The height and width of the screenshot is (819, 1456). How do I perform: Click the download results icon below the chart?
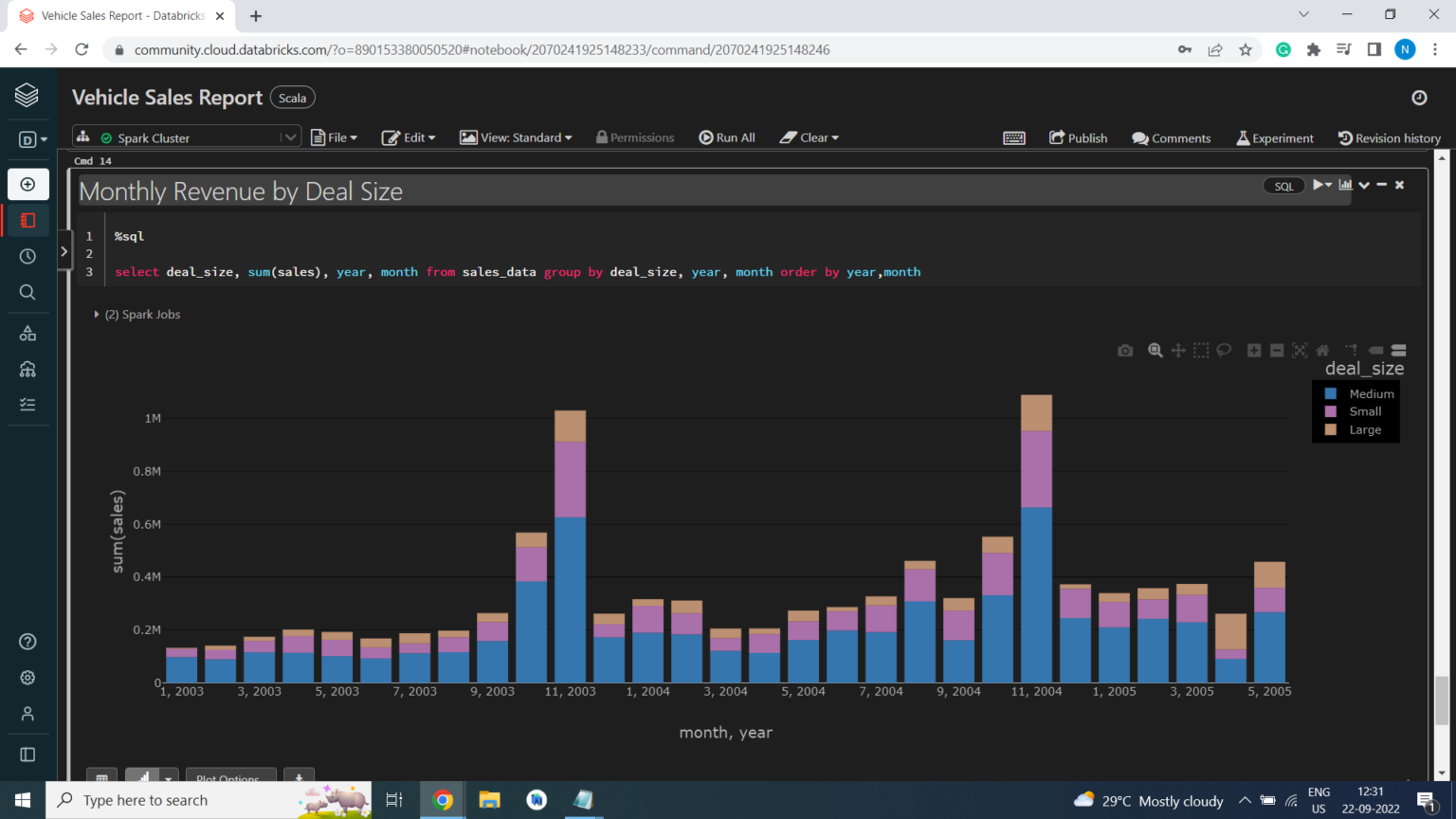299,777
